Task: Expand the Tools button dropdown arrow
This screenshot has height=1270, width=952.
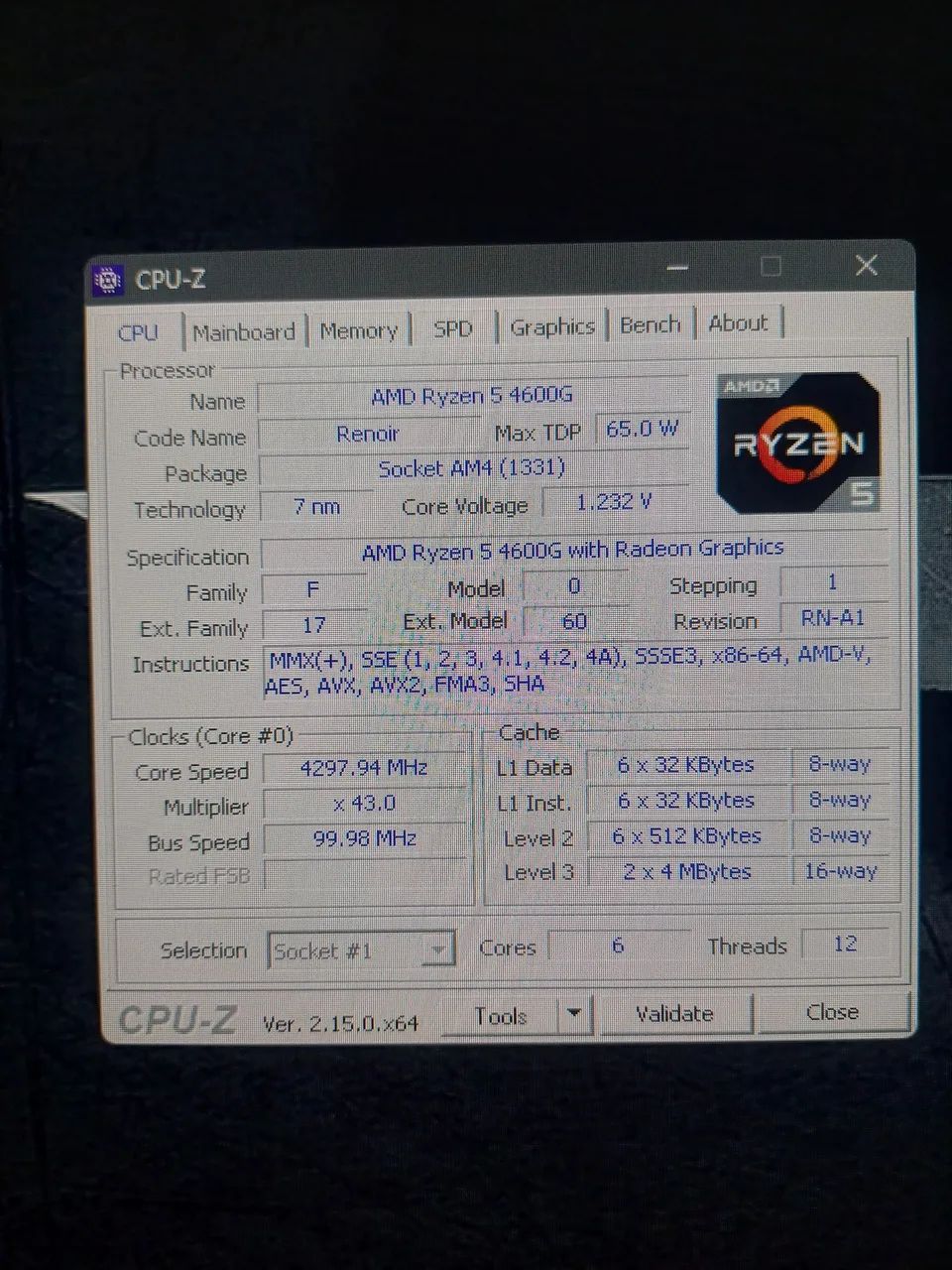Action: pyautogui.click(x=574, y=1015)
